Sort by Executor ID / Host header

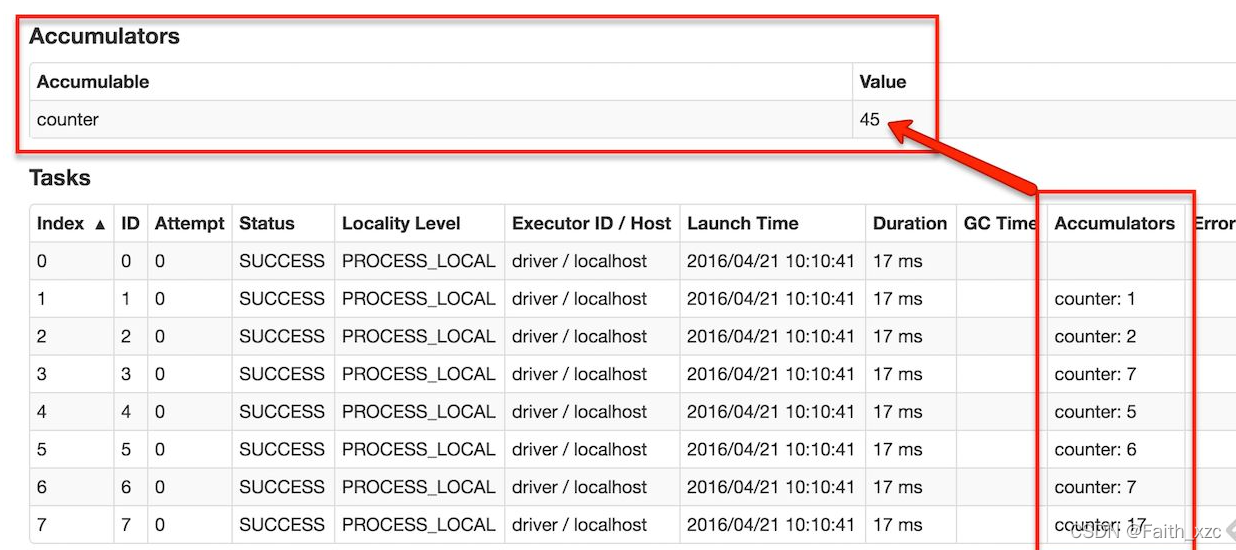tap(591, 223)
